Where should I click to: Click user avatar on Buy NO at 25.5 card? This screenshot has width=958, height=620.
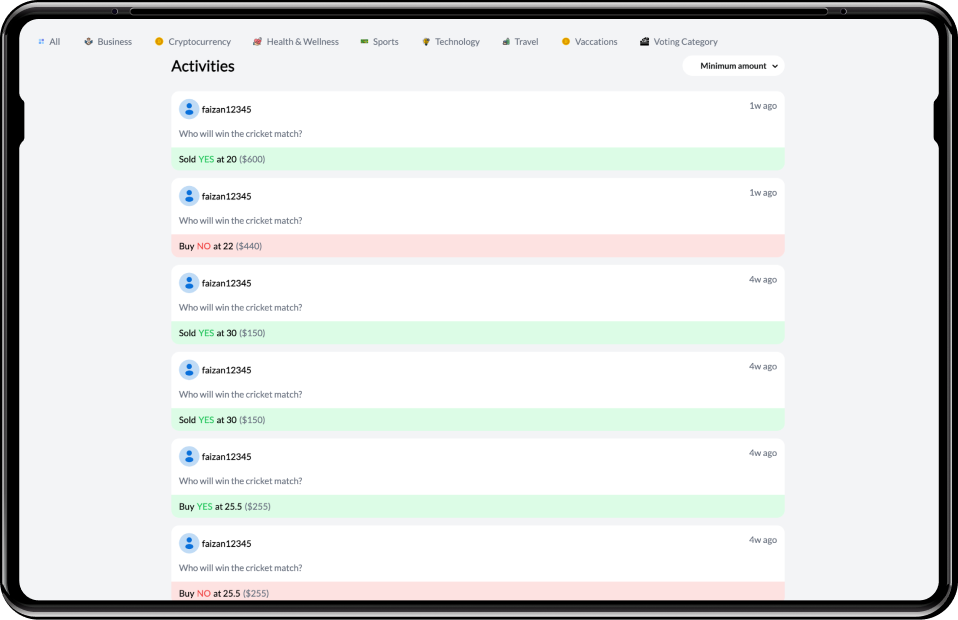pos(188,543)
